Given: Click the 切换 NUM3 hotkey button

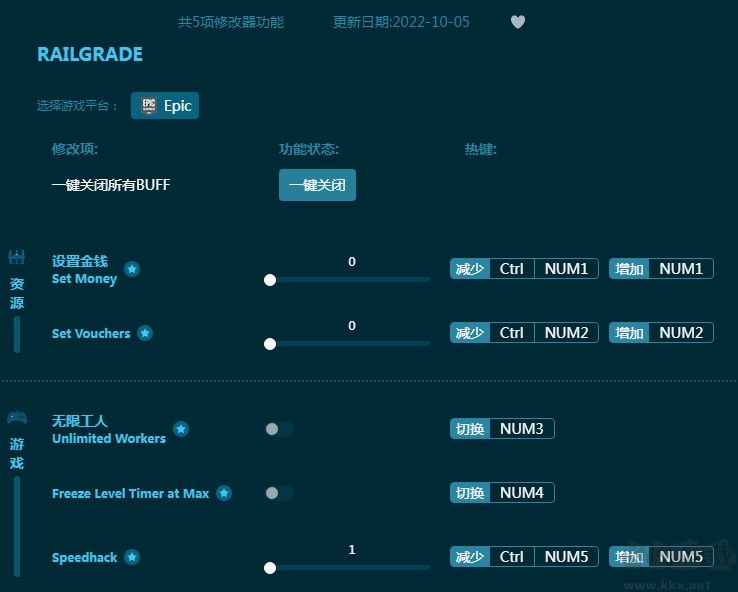Looking at the screenshot, I should [502, 429].
